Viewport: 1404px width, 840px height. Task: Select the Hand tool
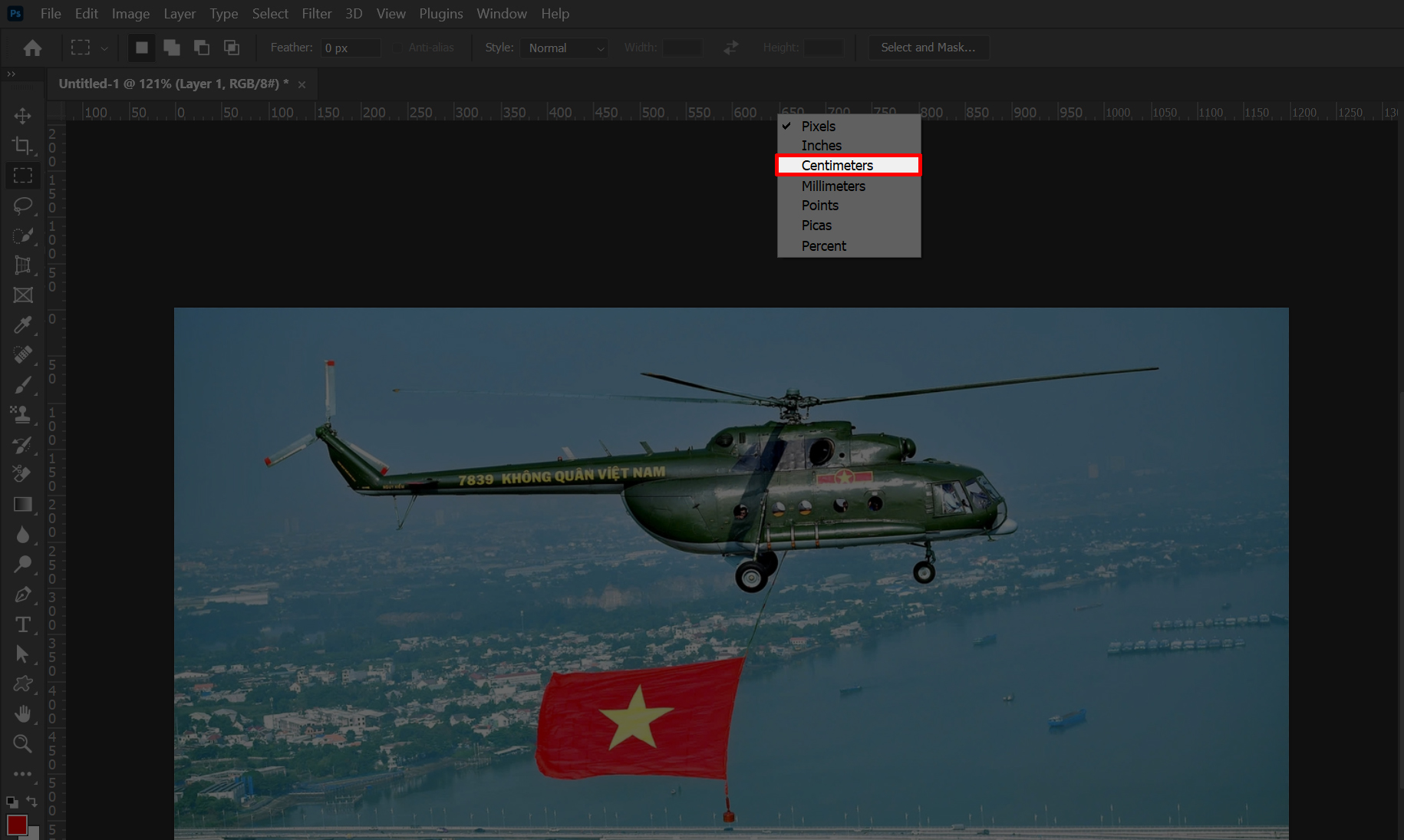point(23,714)
